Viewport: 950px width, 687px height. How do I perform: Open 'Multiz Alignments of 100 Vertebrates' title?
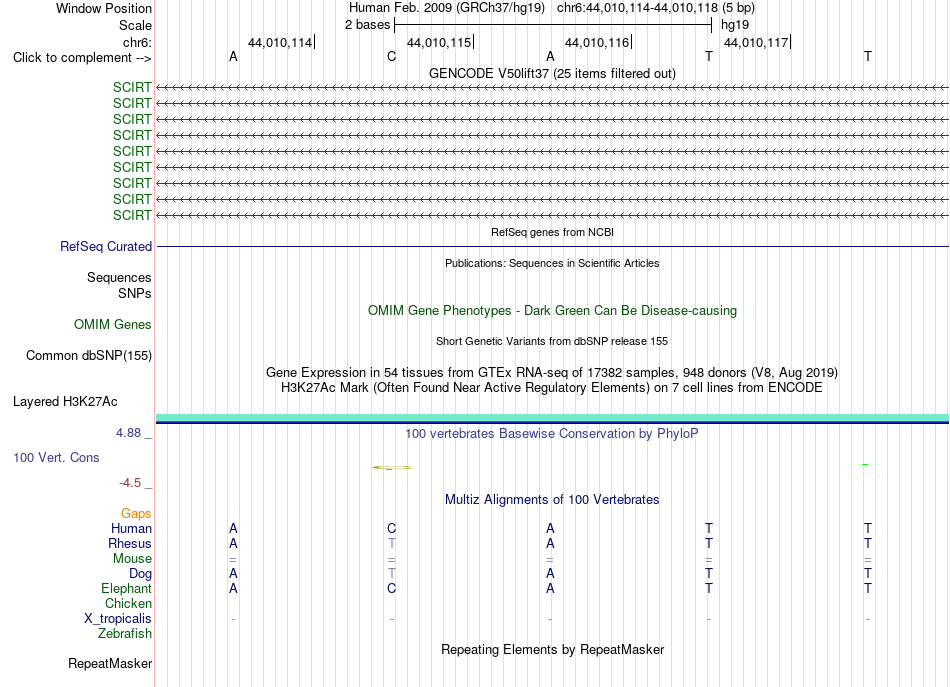pyautogui.click(x=552, y=500)
